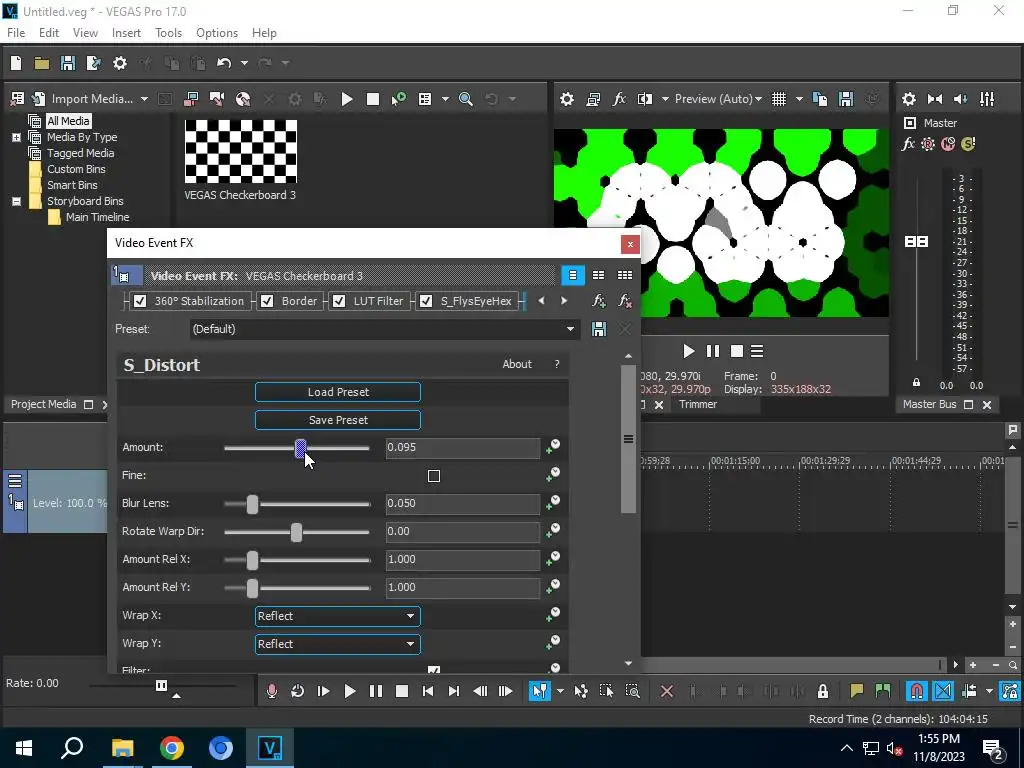Open the Wrap Y Reflect dropdown
This screenshot has height=768, width=1024.
point(338,644)
